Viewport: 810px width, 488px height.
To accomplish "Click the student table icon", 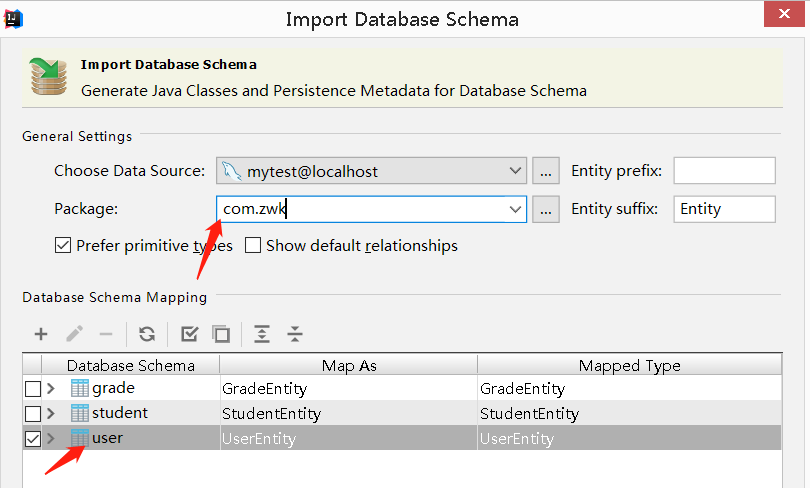I will pyautogui.click(x=80, y=413).
